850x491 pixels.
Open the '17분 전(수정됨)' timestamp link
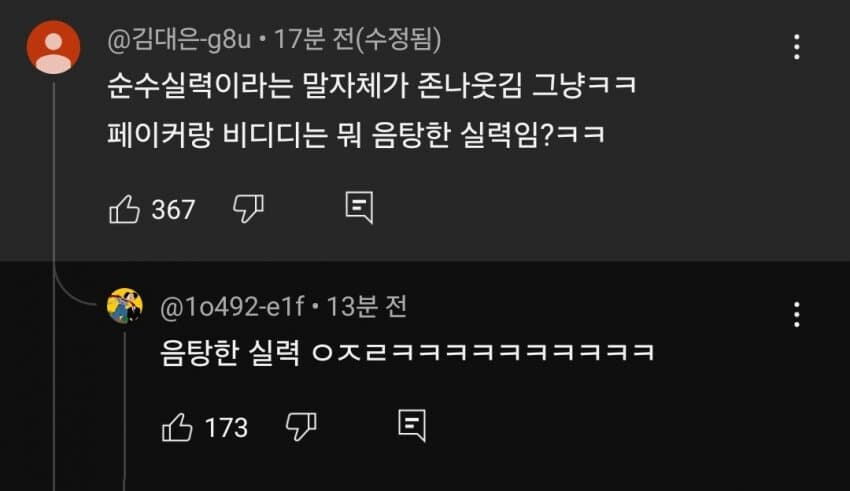(x=357, y=40)
